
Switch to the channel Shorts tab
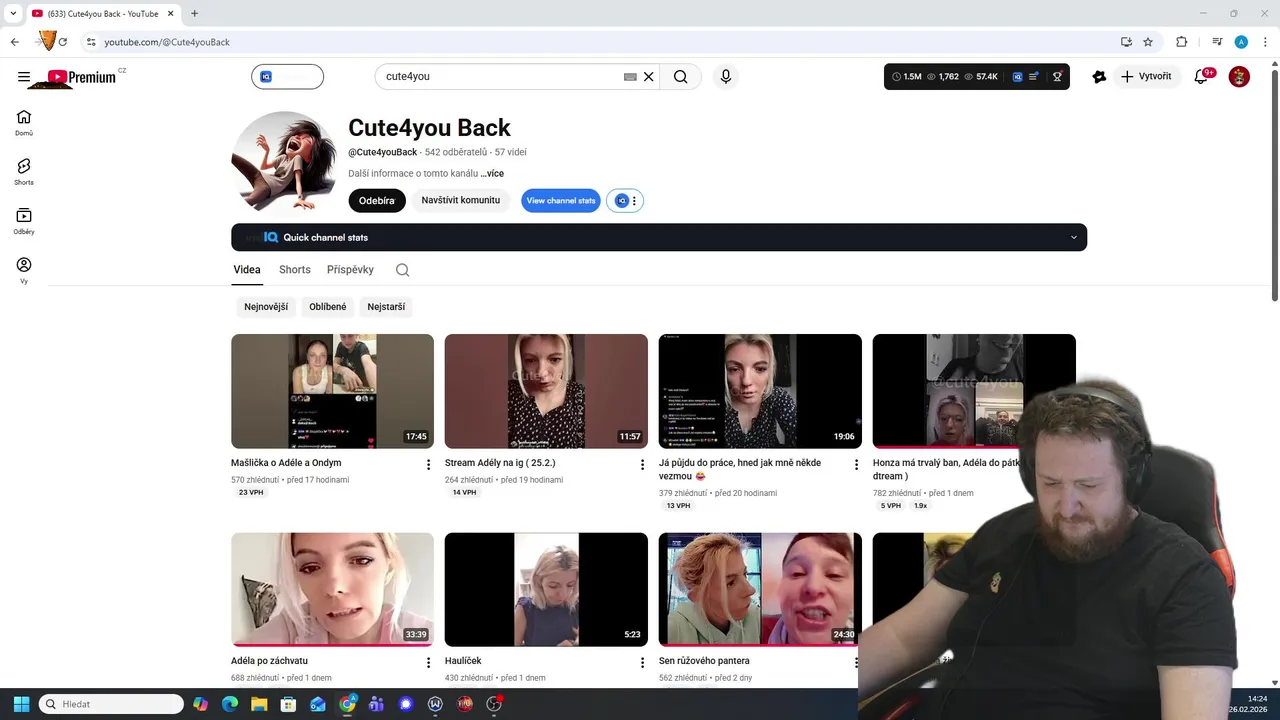[295, 270]
